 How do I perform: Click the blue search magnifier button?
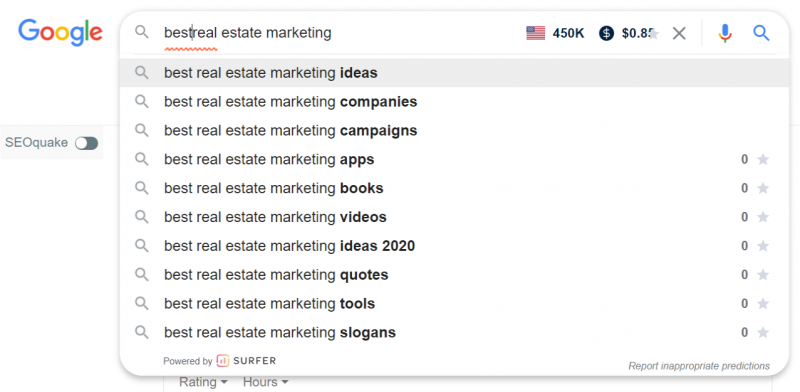click(761, 34)
